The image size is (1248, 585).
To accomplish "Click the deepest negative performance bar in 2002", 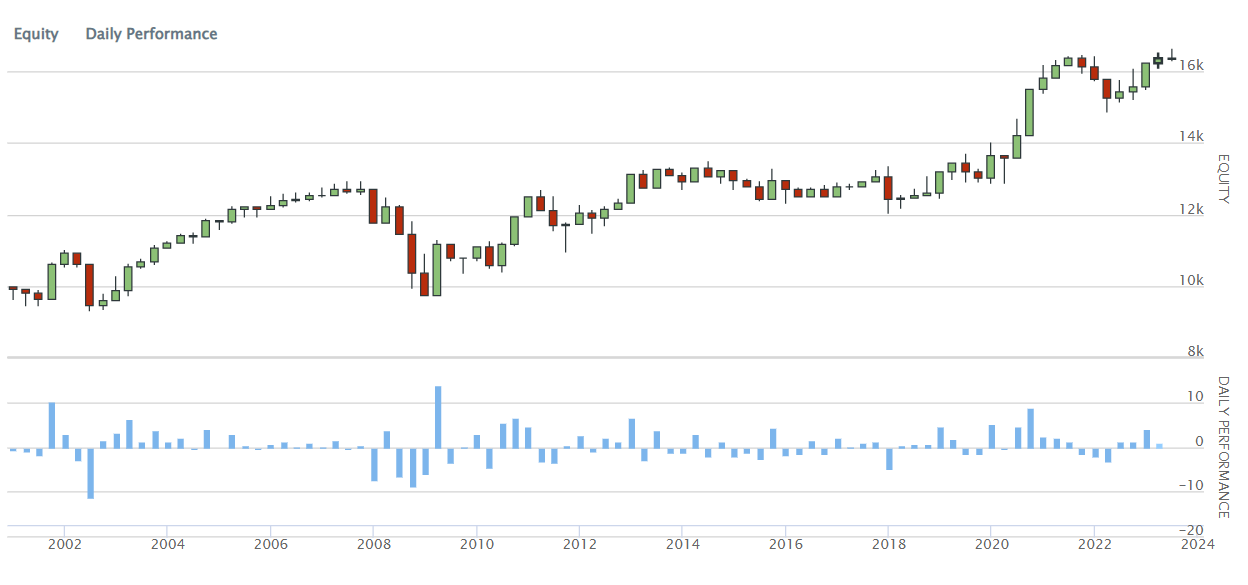I will (90, 473).
